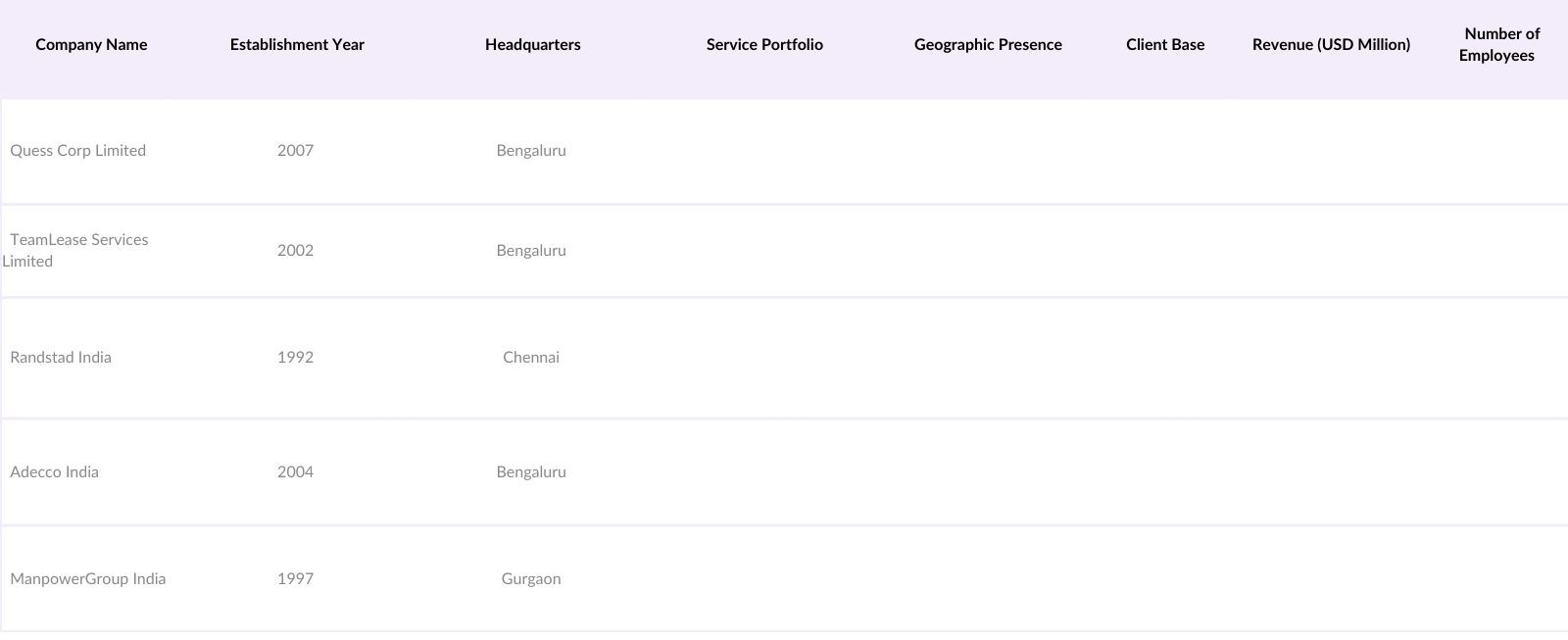Click the Randstad India company cell
Image resolution: width=1568 pixels, height=640 pixels.
[61, 358]
